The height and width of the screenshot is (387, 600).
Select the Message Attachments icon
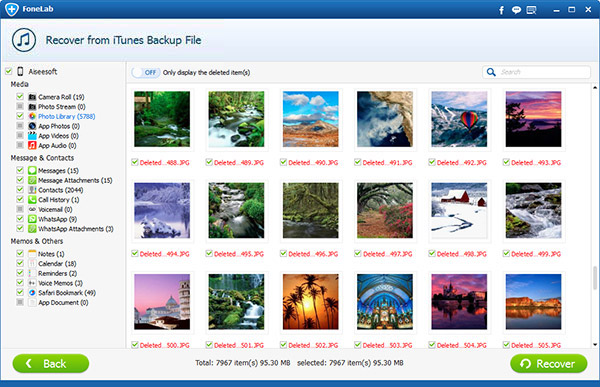click(x=32, y=180)
